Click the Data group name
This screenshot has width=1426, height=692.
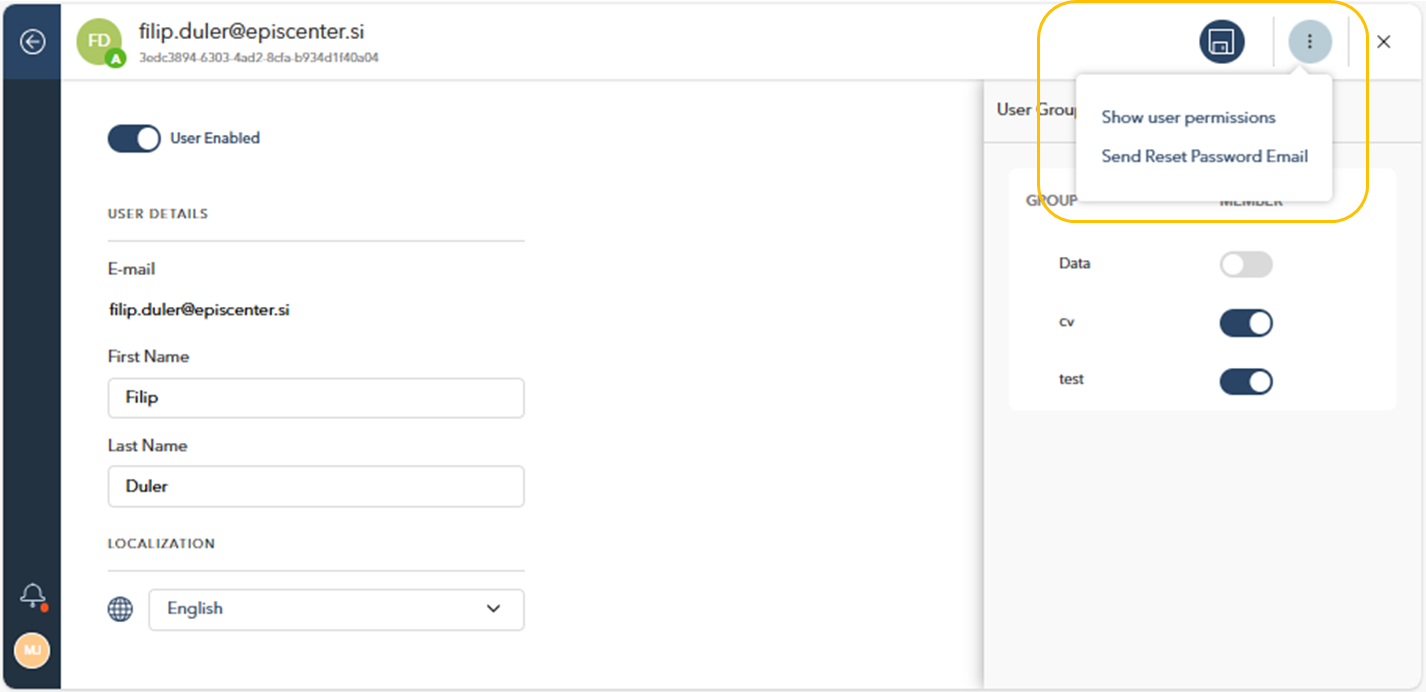pyautogui.click(x=1074, y=264)
